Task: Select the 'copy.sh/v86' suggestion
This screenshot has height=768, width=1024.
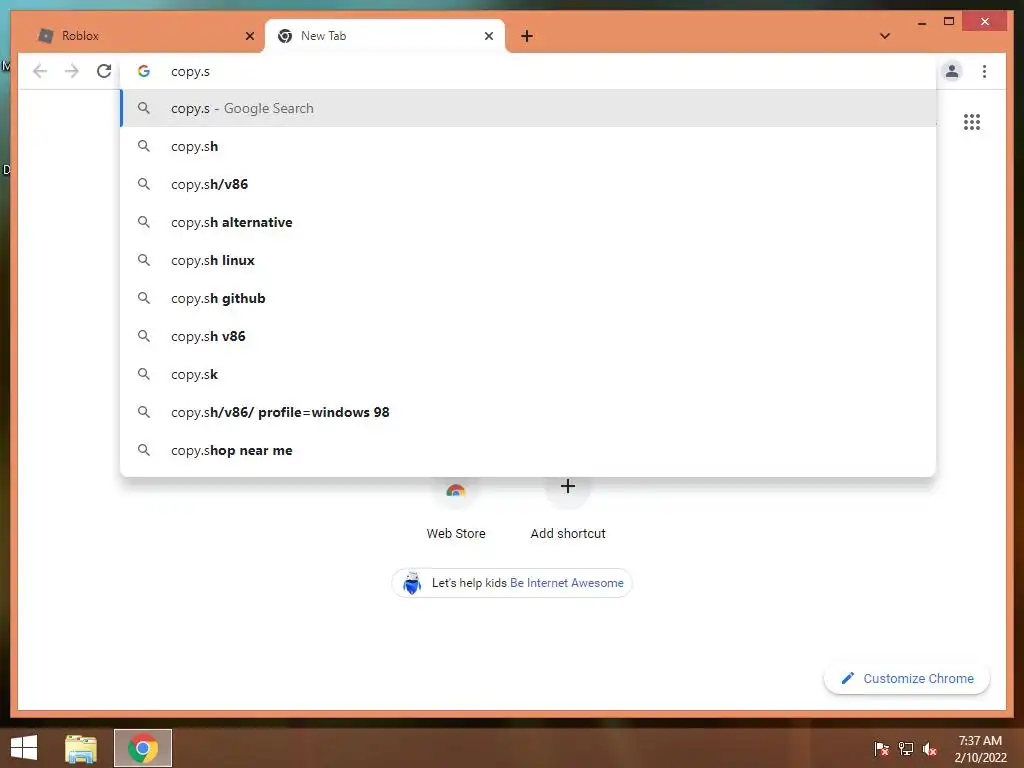Action: point(528,184)
